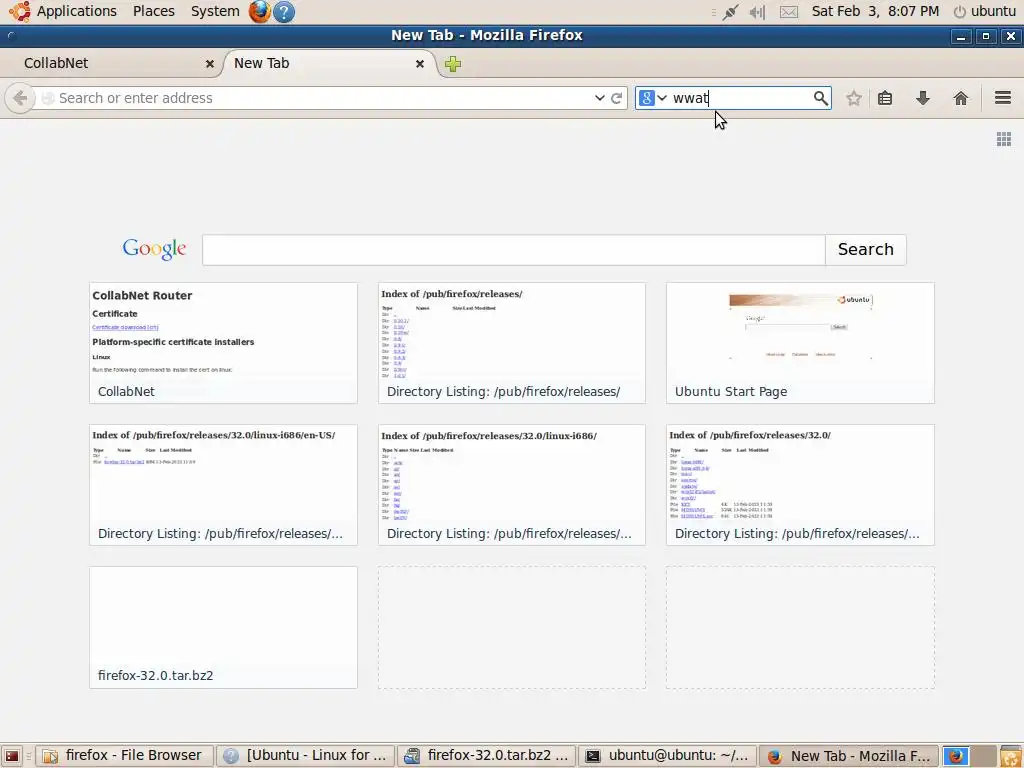Open the volume speaker icon
This screenshot has height=768, width=1024.
(757, 12)
